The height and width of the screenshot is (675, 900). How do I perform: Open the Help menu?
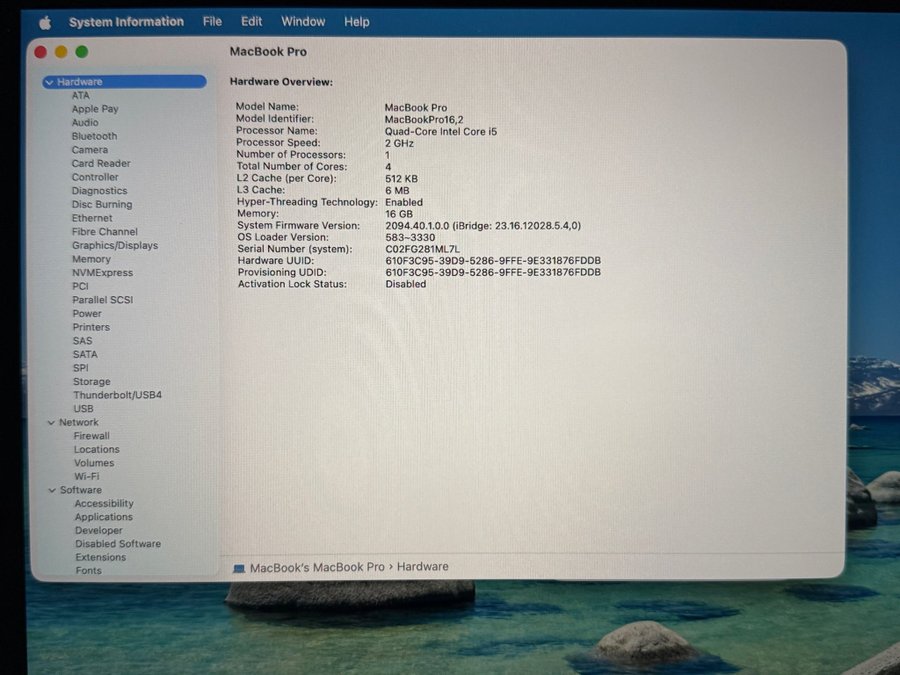point(357,22)
